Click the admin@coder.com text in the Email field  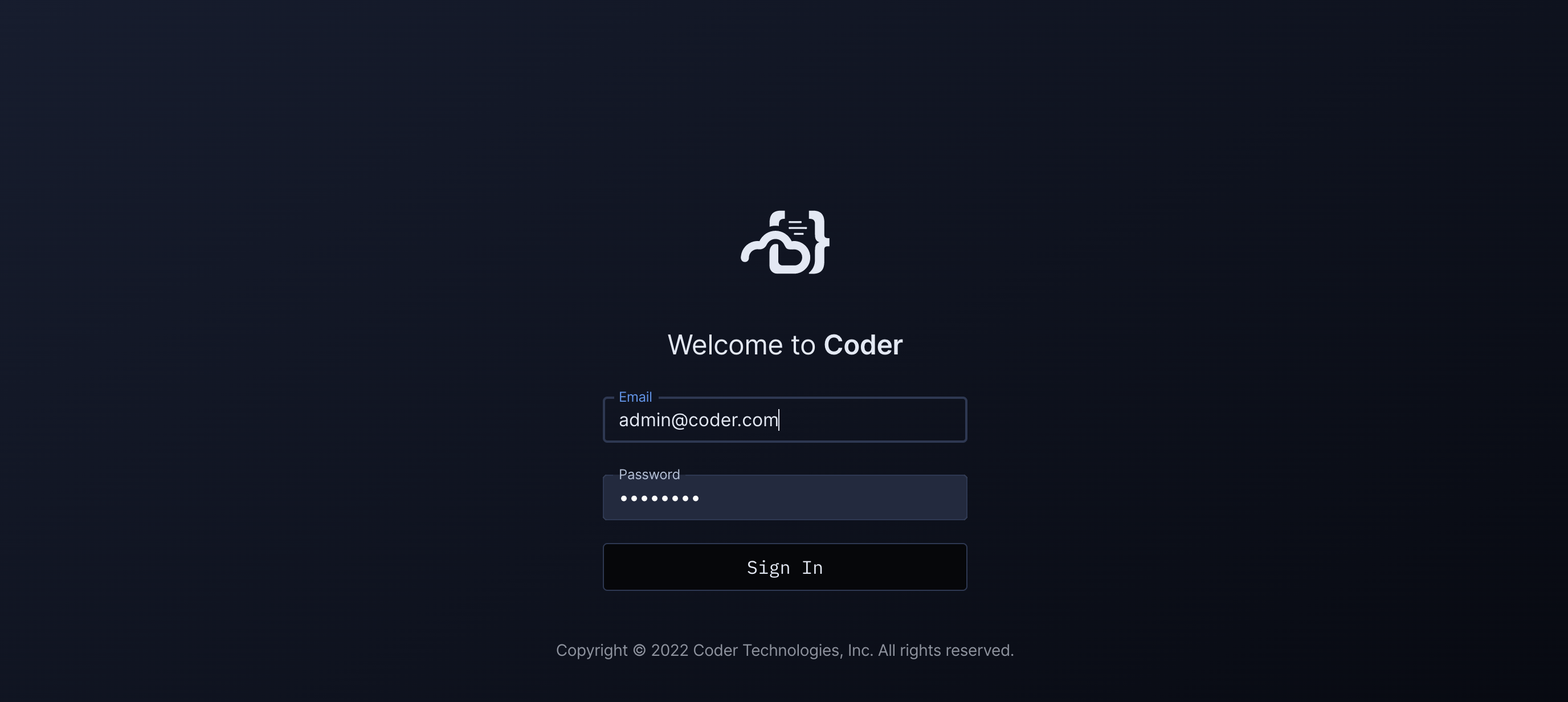pos(698,419)
